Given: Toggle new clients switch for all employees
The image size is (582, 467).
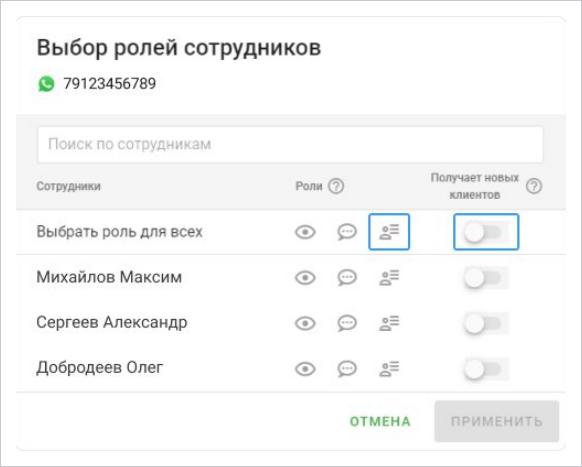Looking at the screenshot, I should (x=486, y=232).
